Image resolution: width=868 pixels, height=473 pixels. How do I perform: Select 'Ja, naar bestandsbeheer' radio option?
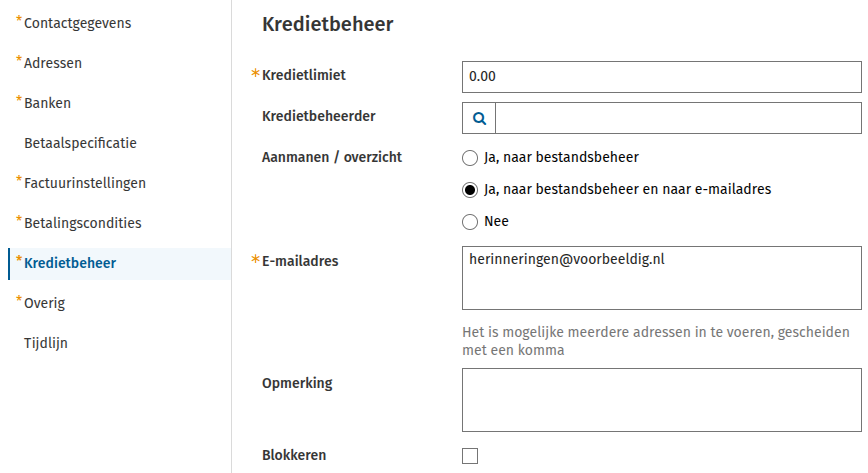click(470, 158)
